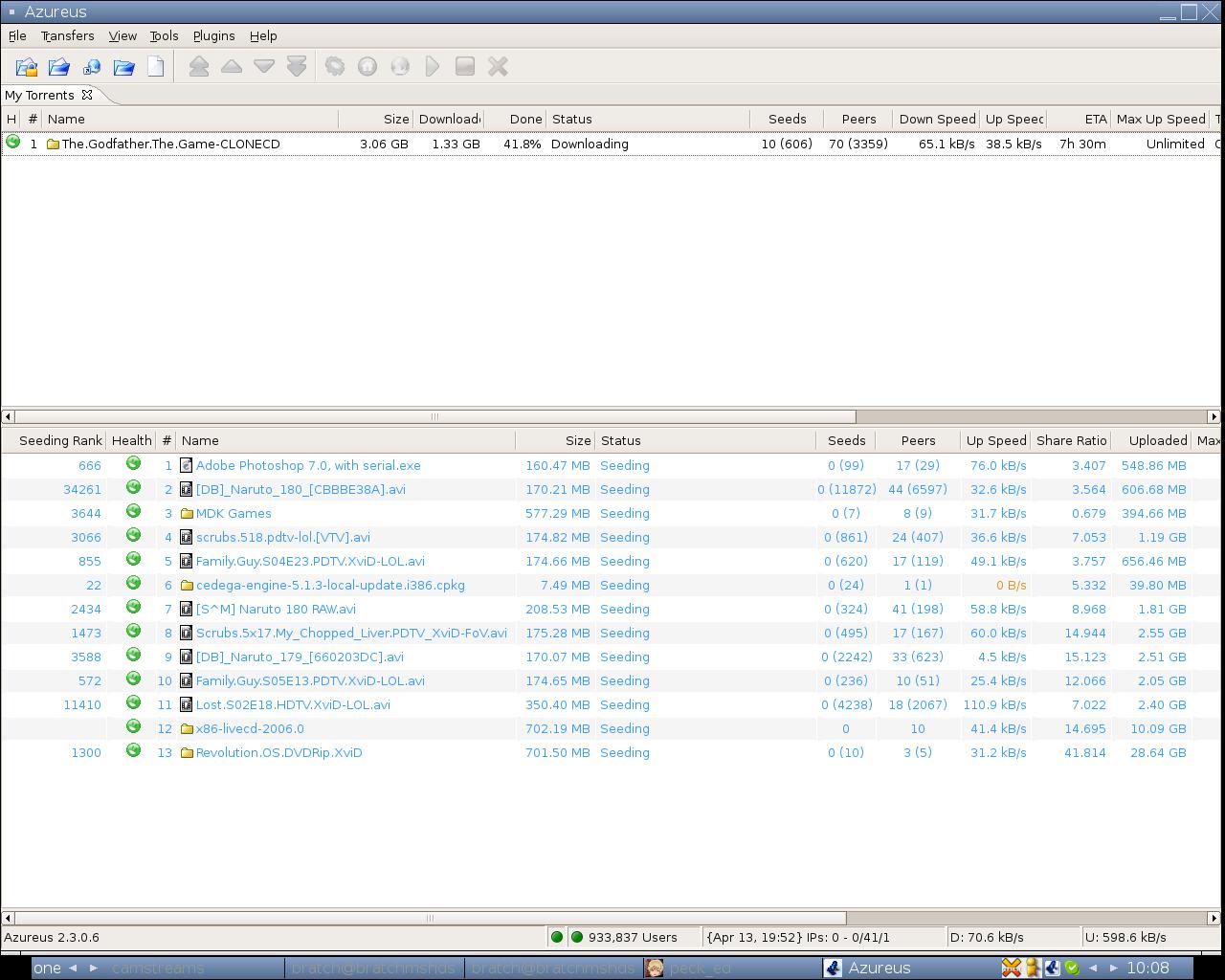Screen dimensions: 1225x980
Task: Select Family.Guy.S05E13.PDTV.XviD-LOL.avi row
Action: point(611,680)
